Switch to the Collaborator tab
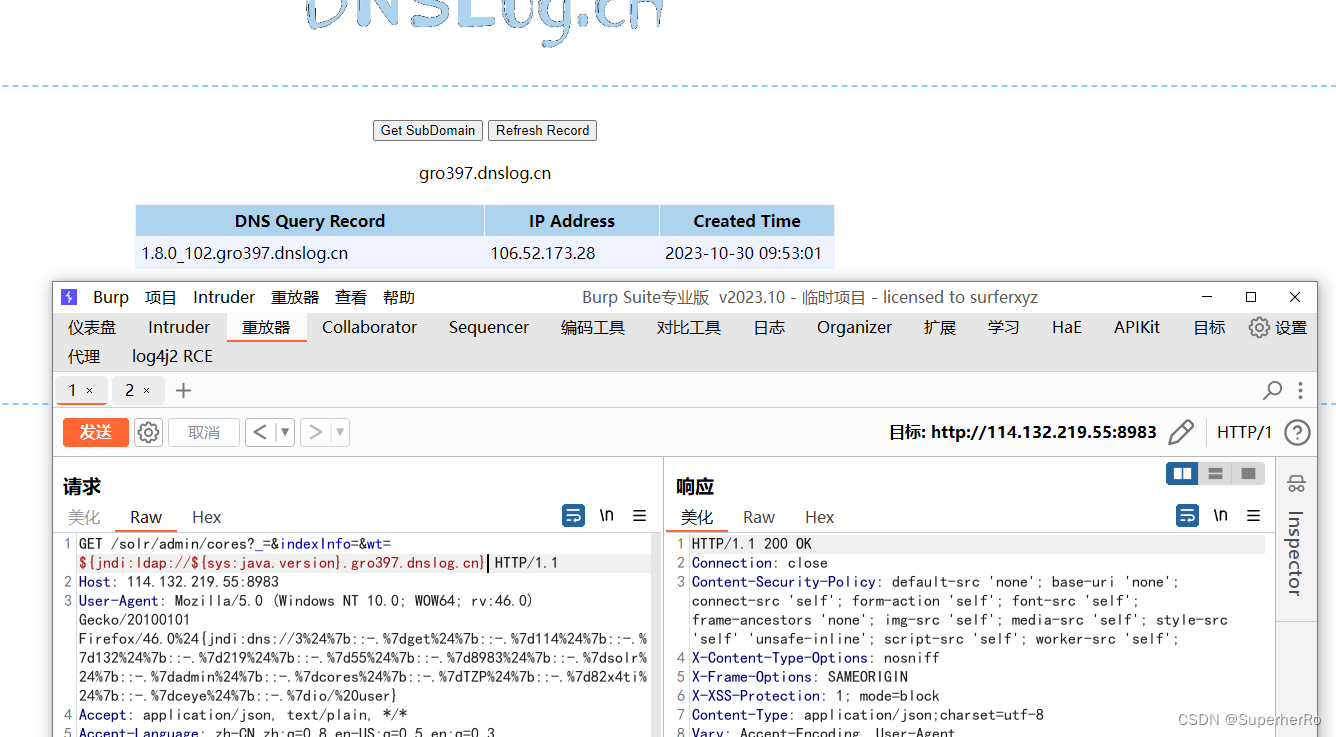This screenshot has height=737, width=1336. point(369,327)
